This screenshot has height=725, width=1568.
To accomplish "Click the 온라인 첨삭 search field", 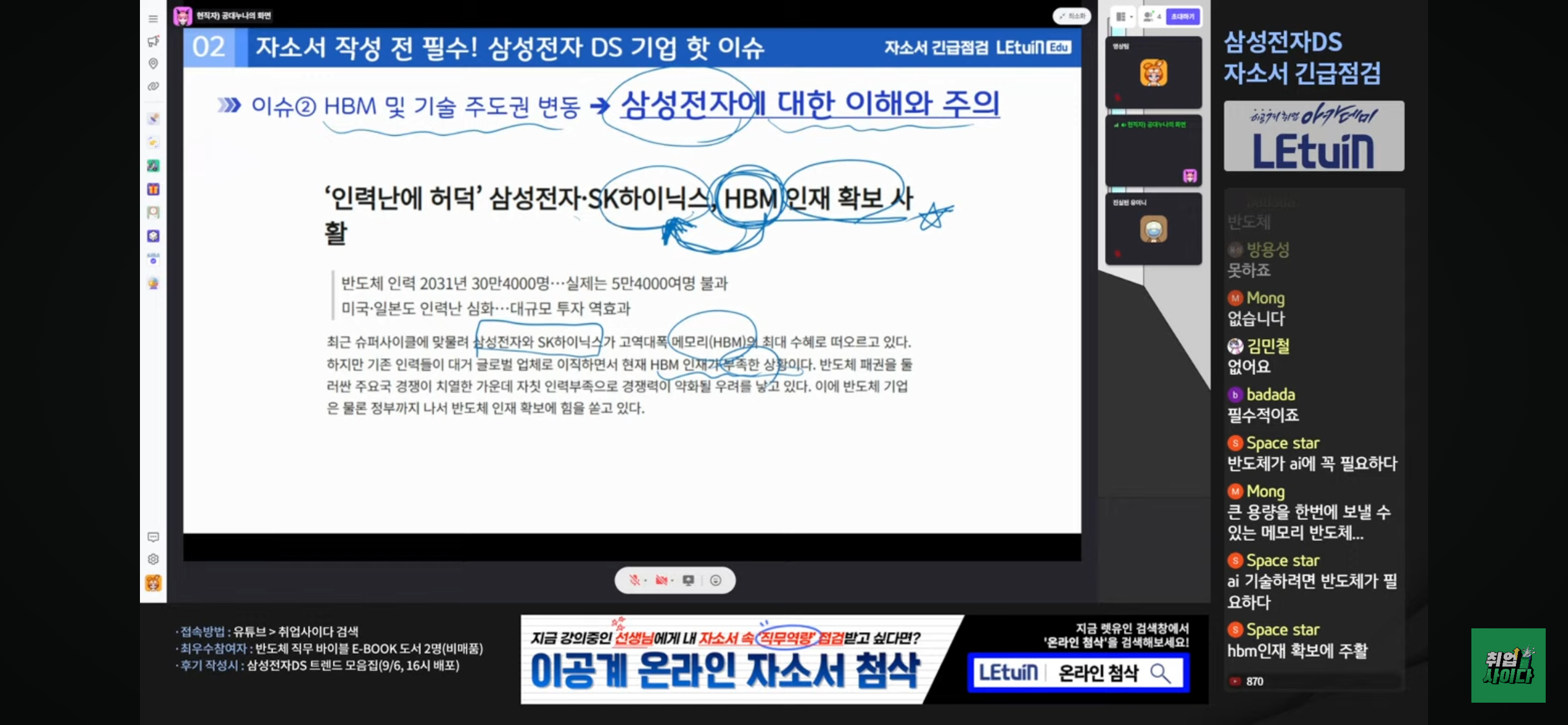I will pyautogui.click(x=1078, y=673).
